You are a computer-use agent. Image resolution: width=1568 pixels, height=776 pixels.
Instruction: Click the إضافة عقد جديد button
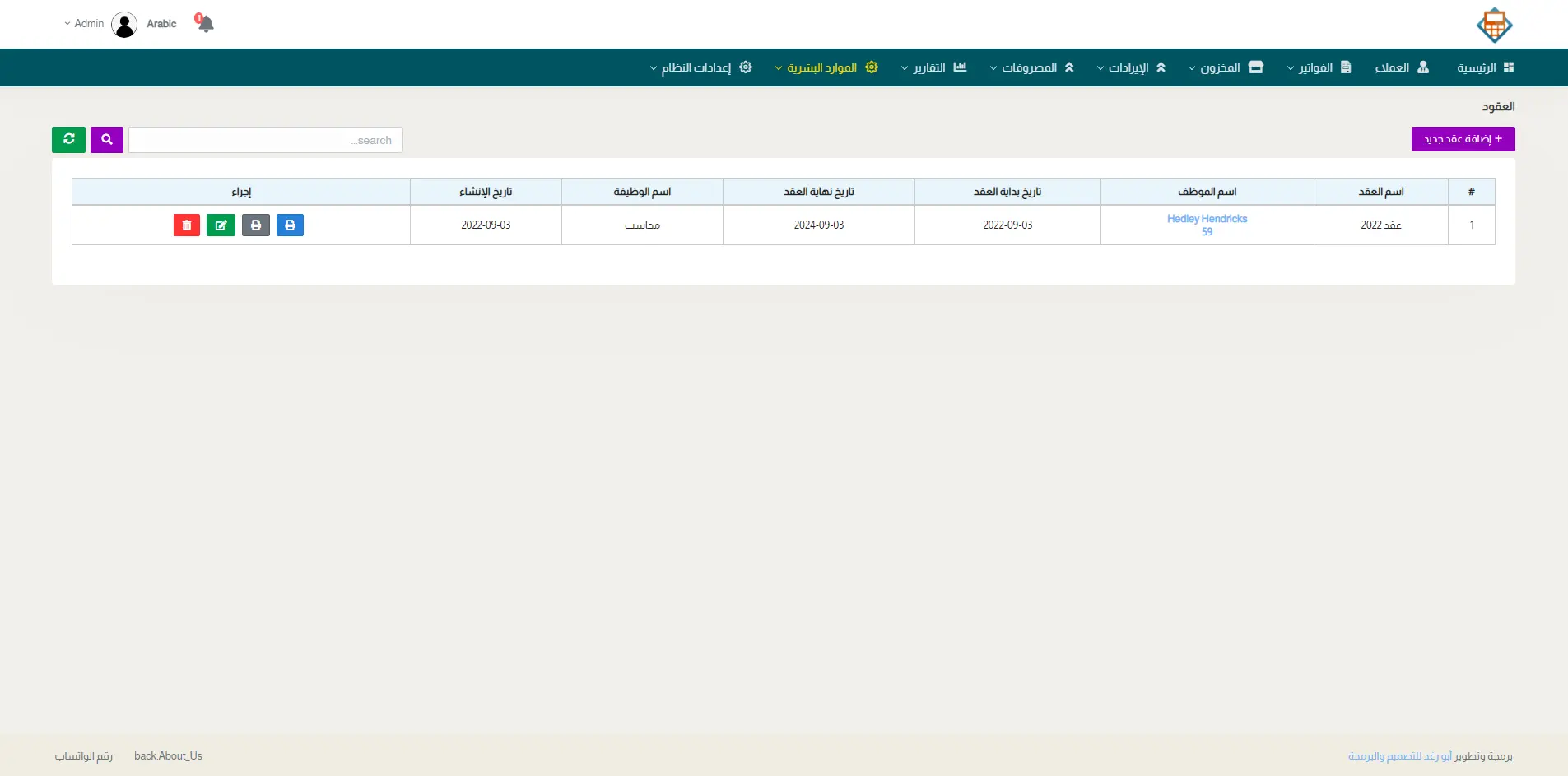pyautogui.click(x=1463, y=139)
